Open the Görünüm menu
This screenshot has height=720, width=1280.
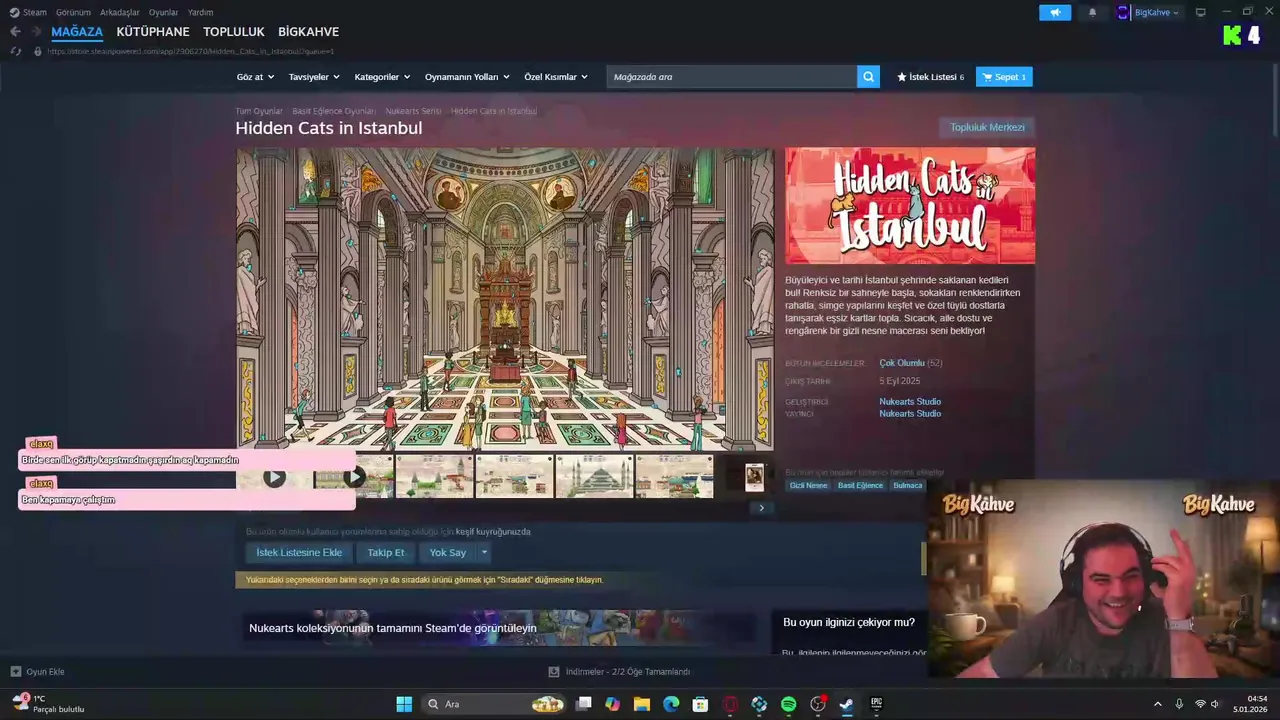pyautogui.click(x=73, y=12)
